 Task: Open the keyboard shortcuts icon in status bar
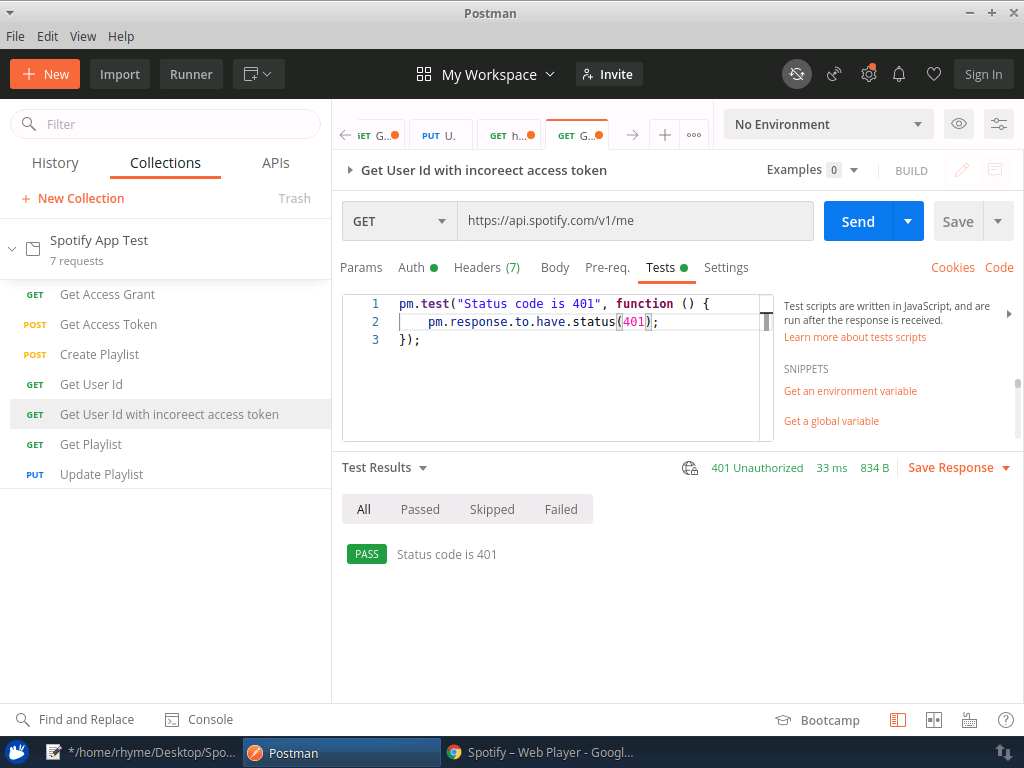[x=969, y=719]
